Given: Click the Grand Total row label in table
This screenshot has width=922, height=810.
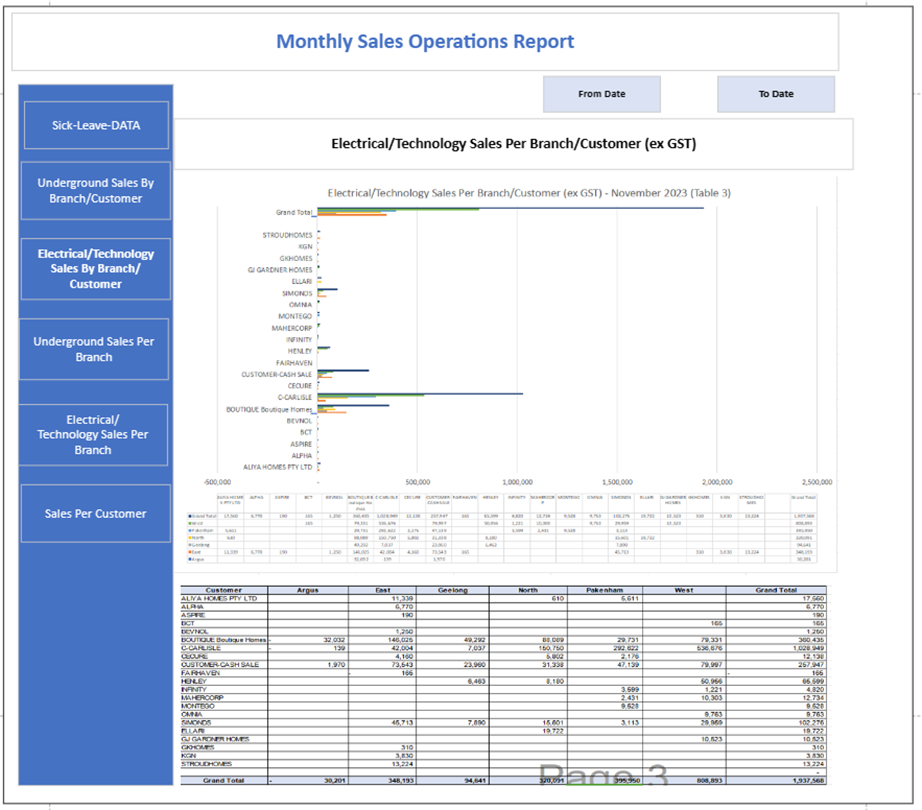Looking at the screenshot, I should point(223,778).
